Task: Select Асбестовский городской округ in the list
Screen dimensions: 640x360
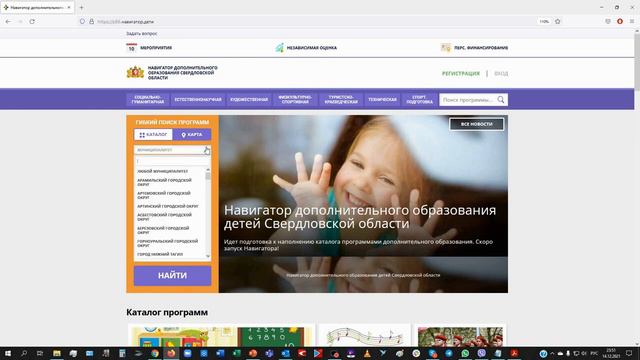Action: (x=164, y=217)
